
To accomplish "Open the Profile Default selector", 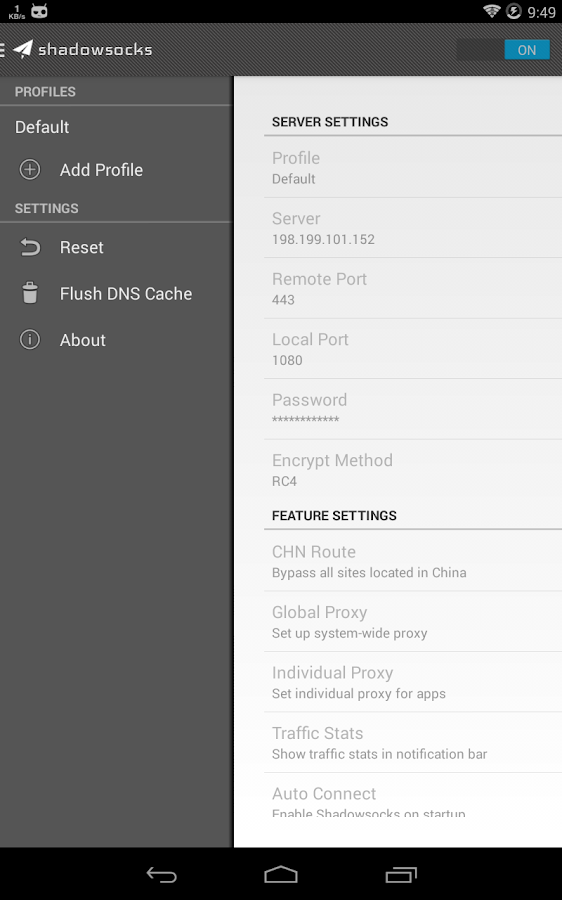I will [413, 168].
